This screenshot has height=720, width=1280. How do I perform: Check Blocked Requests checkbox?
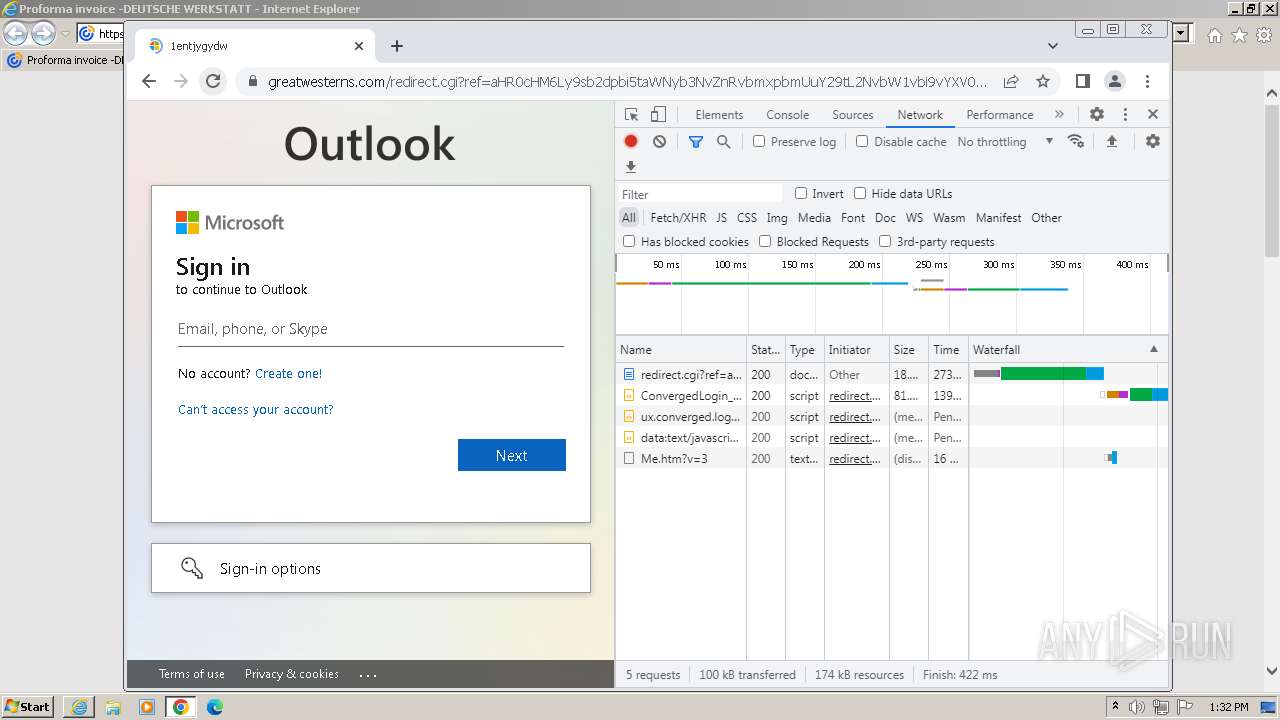pyautogui.click(x=765, y=241)
